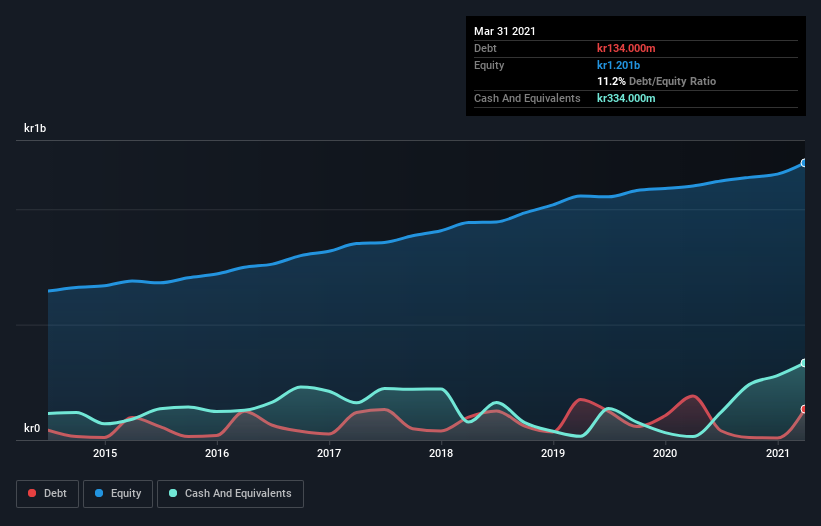Toggle the Debt series legend button
The width and height of the screenshot is (821, 526).
(48, 494)
